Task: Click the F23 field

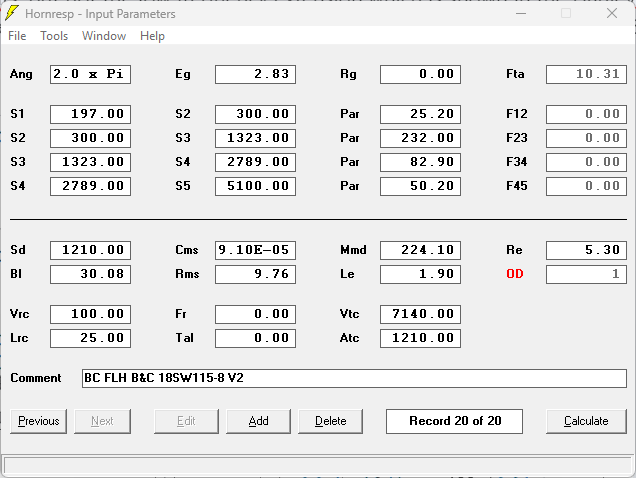Action: pyautogui.click(x=586, y=138)
